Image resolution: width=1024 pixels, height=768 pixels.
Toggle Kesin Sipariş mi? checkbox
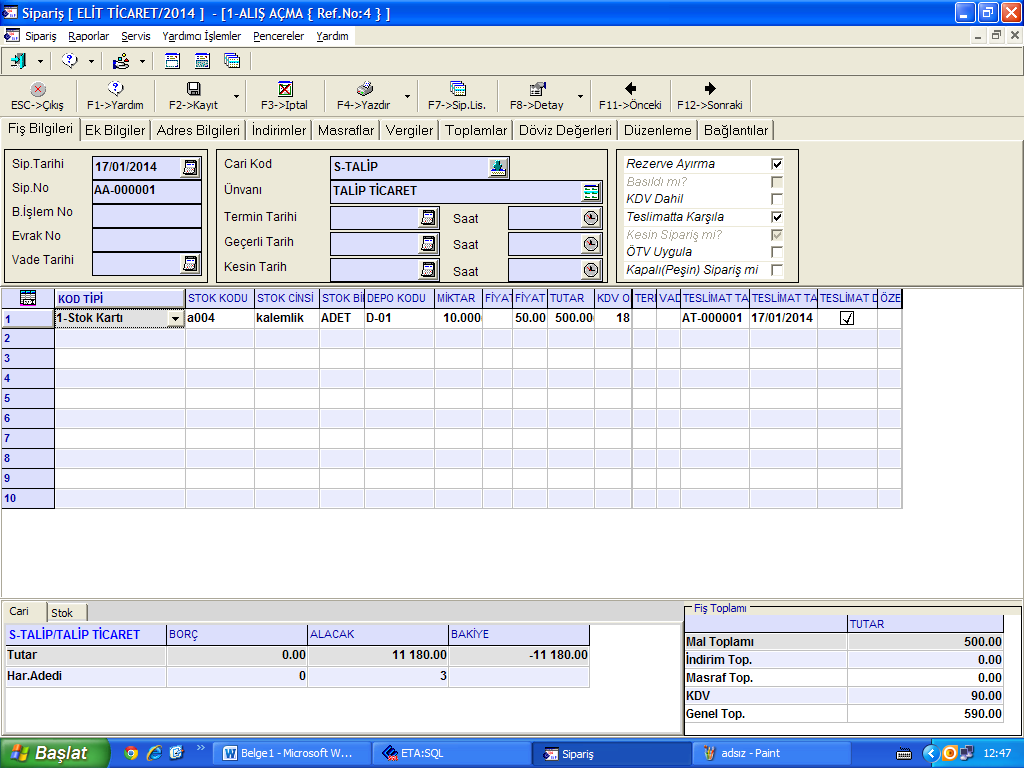point(776,234)
